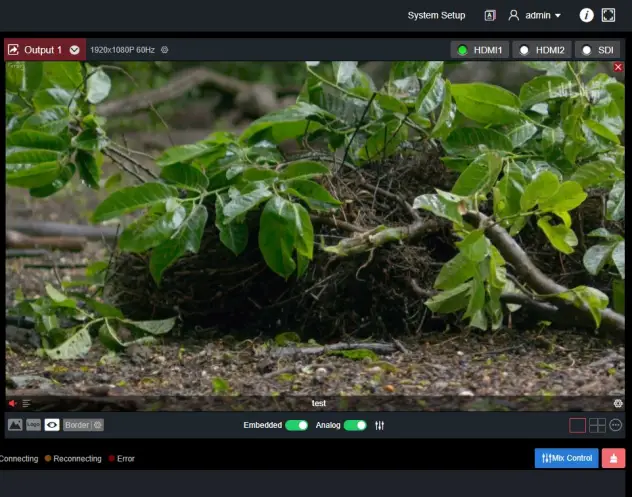The height and width of the screenshot is (497, 632).
Task: Toggle the Analog audio switch
Action: (355, 425)
